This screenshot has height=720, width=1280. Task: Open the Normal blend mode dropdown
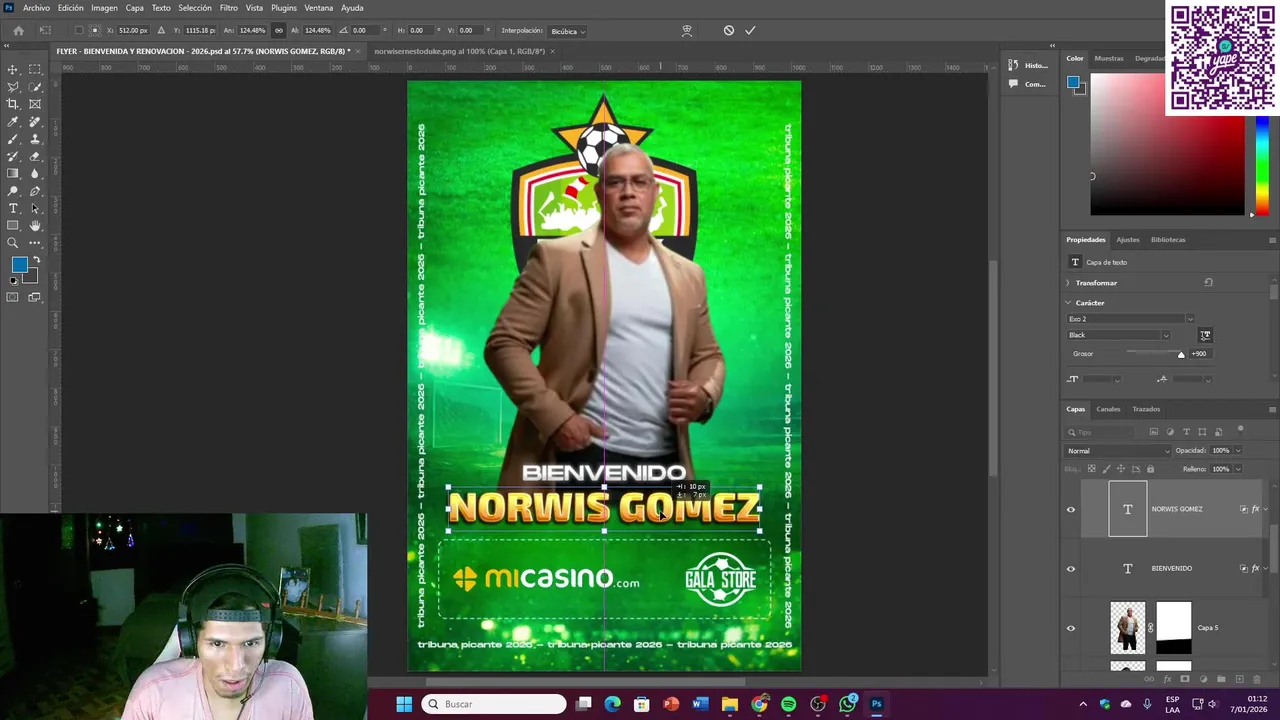(1118, 451)
